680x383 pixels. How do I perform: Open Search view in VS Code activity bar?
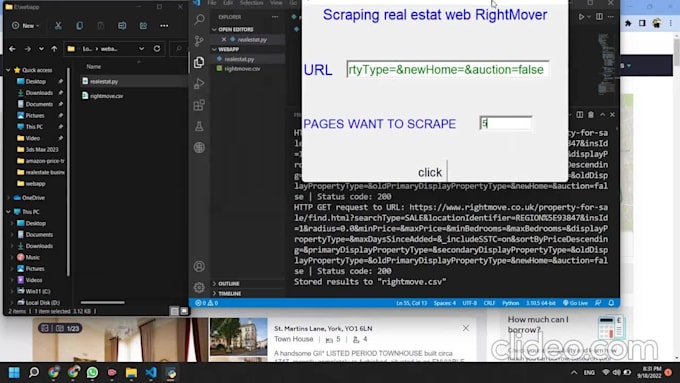tap(199, 20)
